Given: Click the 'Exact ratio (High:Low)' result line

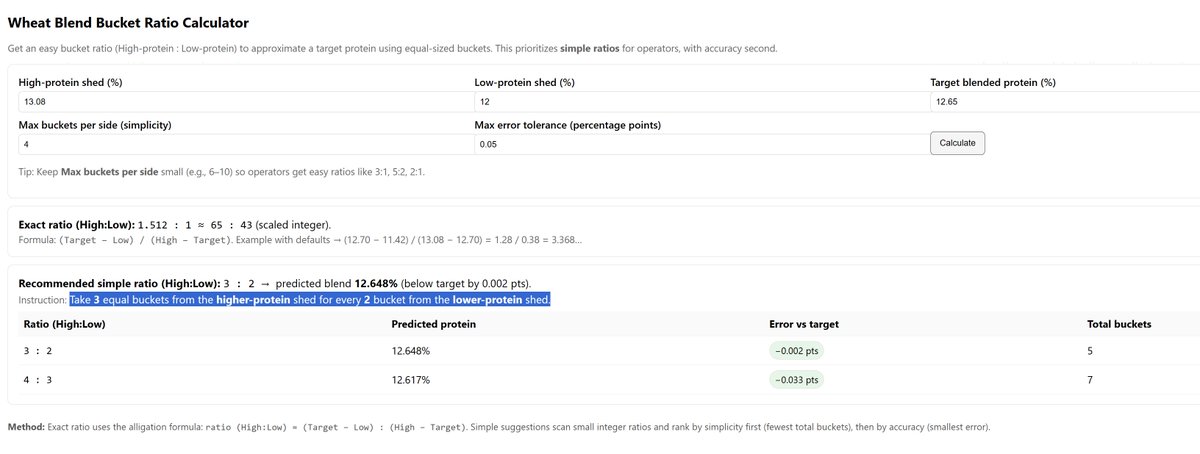Looking at the screenshot, I should pos(175,224).
